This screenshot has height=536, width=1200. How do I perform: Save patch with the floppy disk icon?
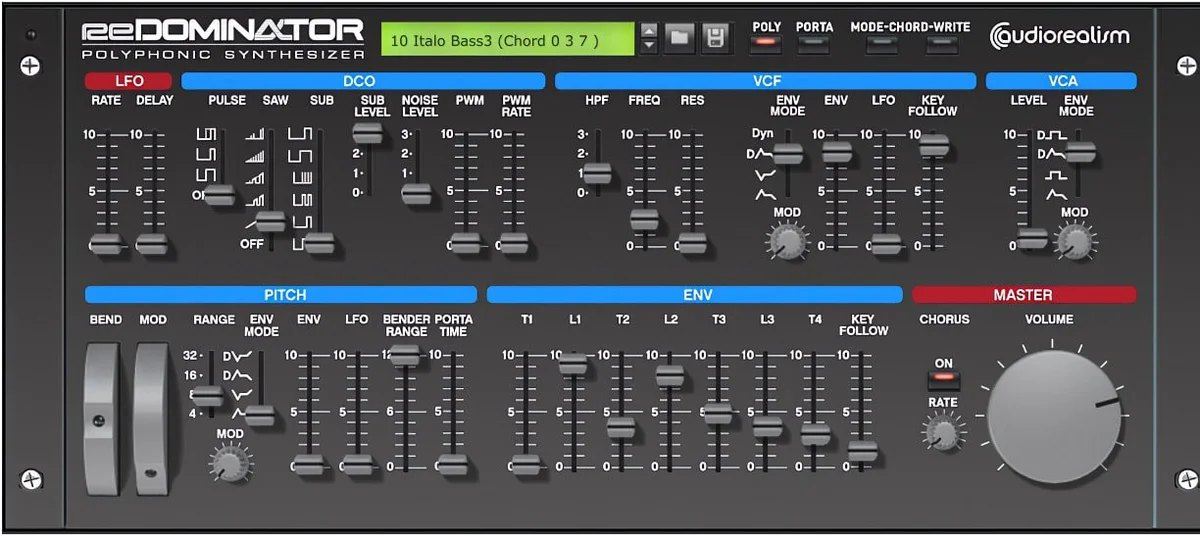[715, 39]
